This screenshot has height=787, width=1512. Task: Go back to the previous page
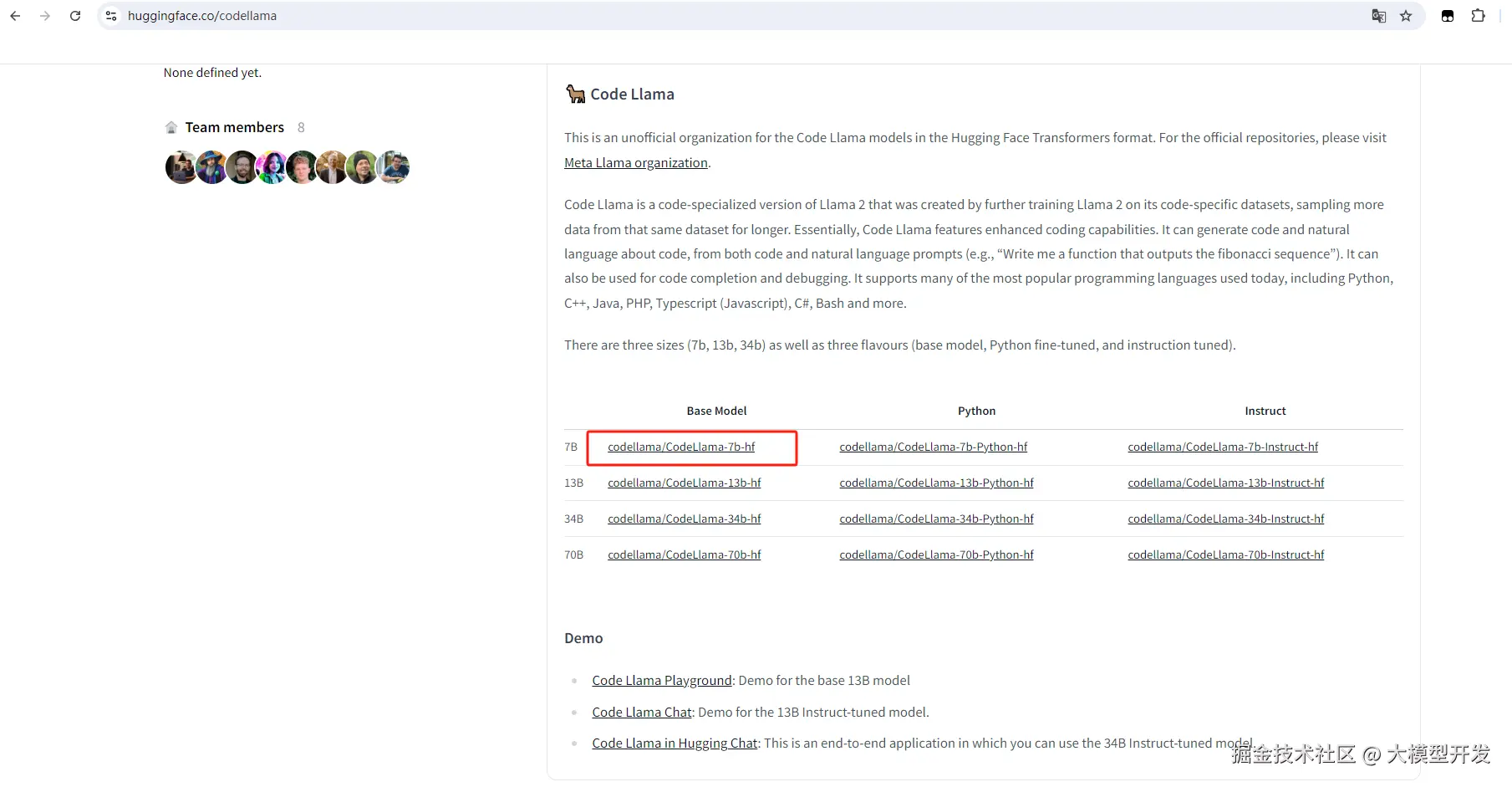pyautogui.click(x=15, y=16)
